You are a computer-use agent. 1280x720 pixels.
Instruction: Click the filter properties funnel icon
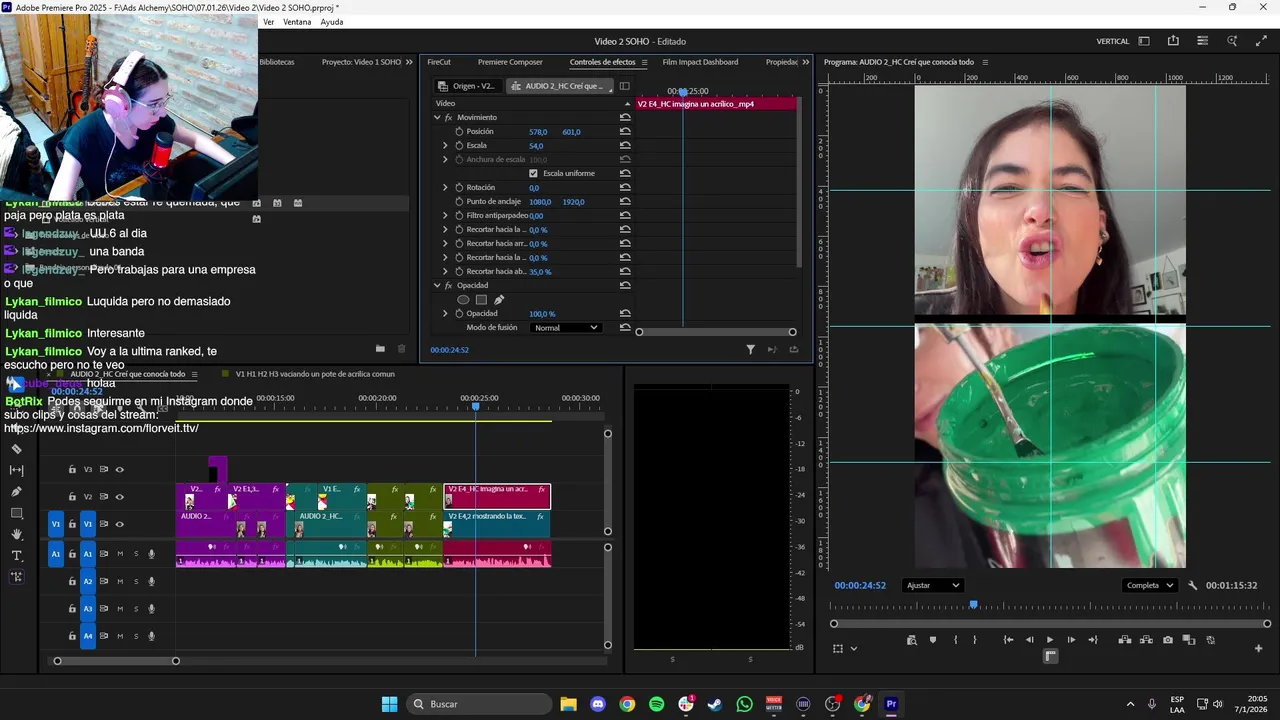pos(750,349)
